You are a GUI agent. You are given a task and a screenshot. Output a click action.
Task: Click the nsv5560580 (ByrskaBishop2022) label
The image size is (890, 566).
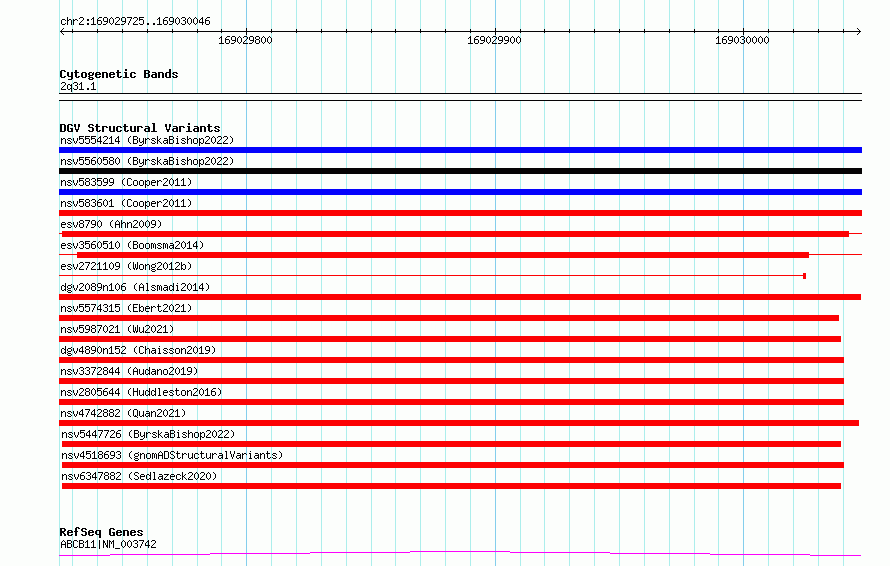tap(147, 161)
